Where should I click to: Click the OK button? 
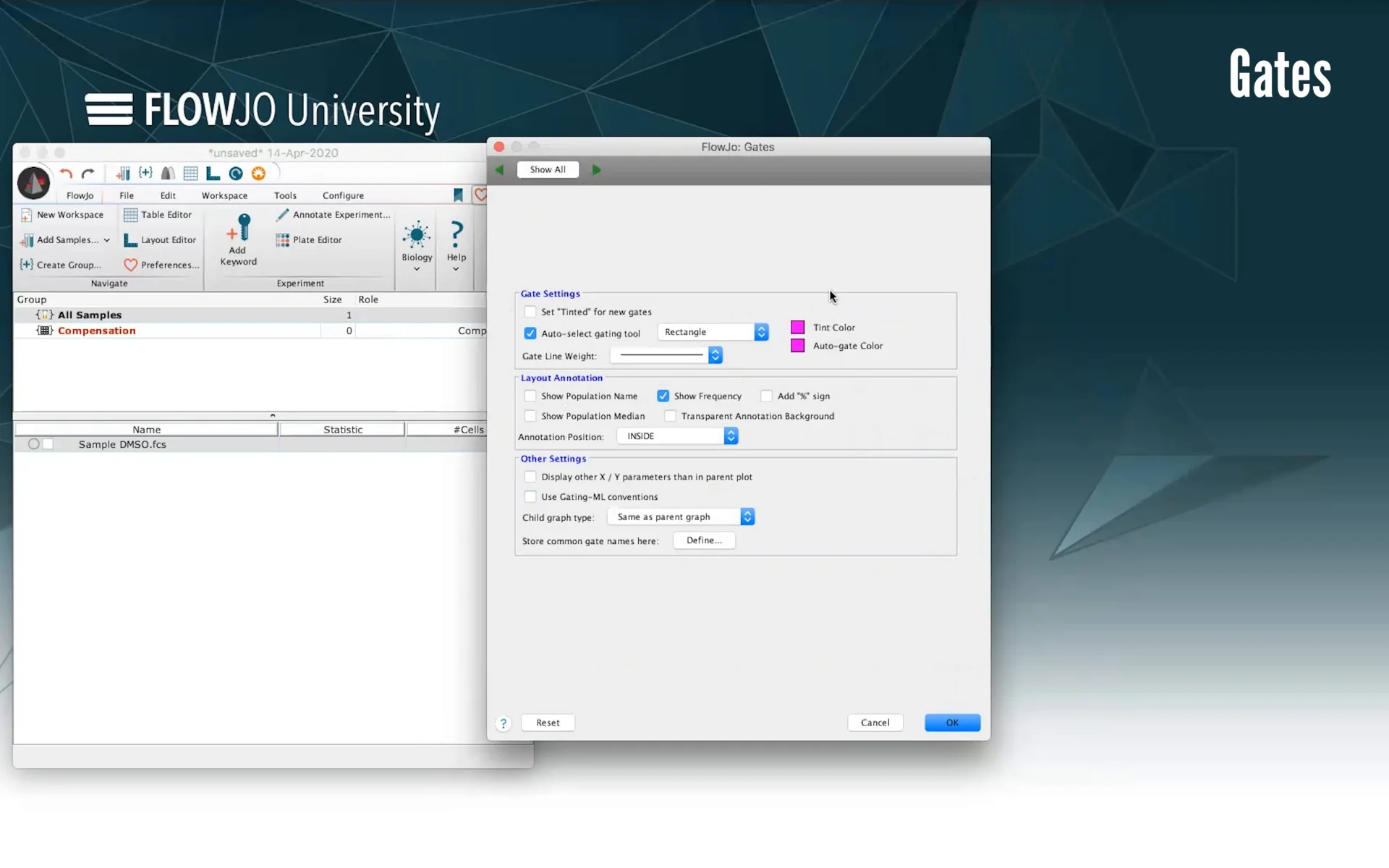pyautogui.click(x=952, y=723)
